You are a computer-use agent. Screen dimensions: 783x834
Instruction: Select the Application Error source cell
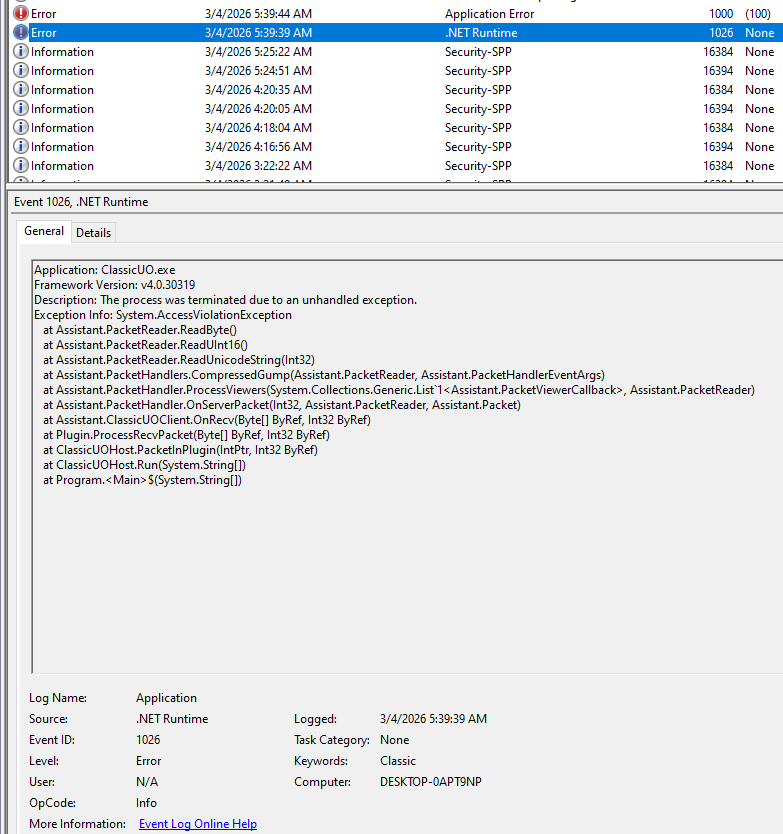pyautogui.click(x=489, y=14)
